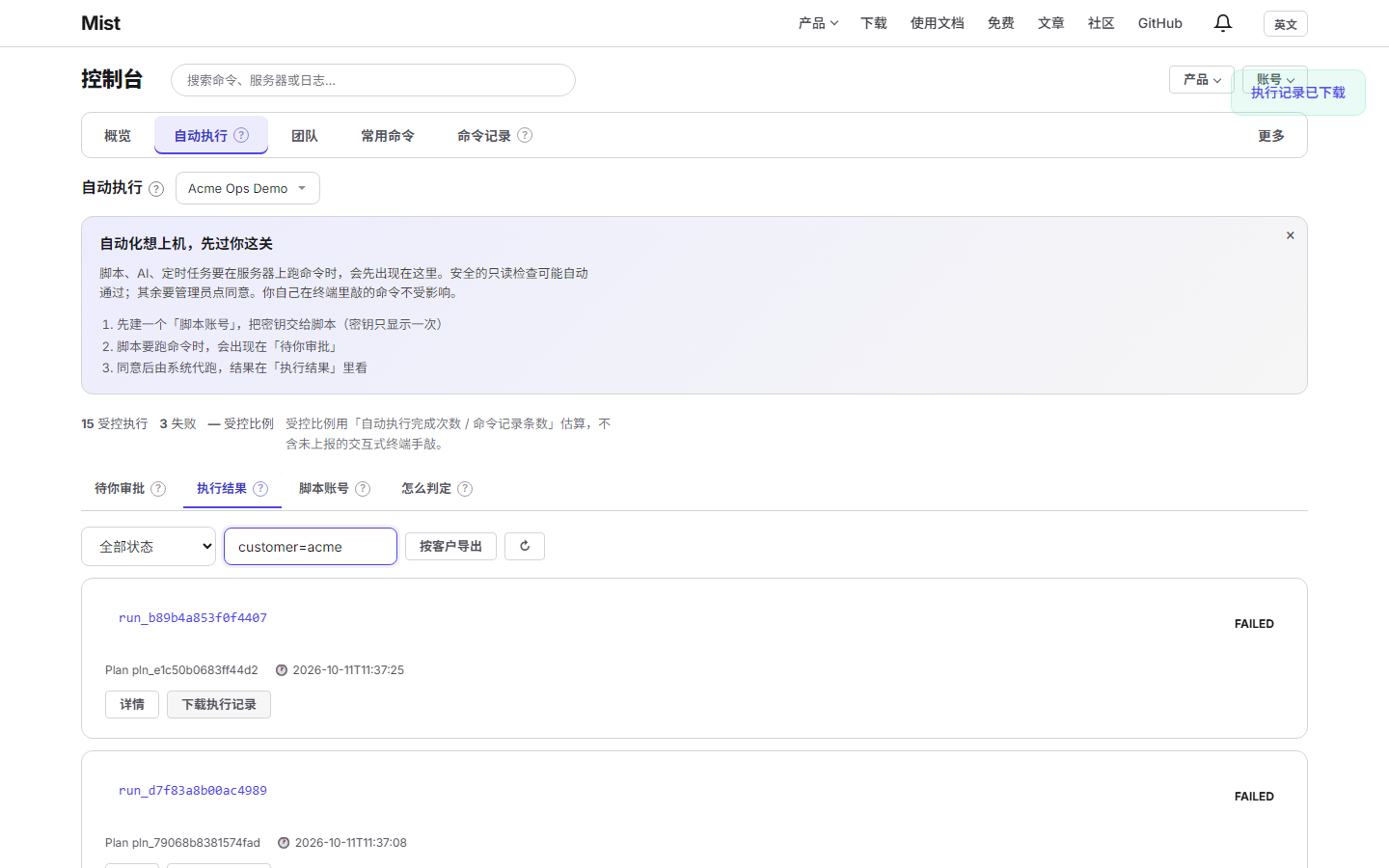Click help icon next to 脚本账号

[x=363, y=489]
